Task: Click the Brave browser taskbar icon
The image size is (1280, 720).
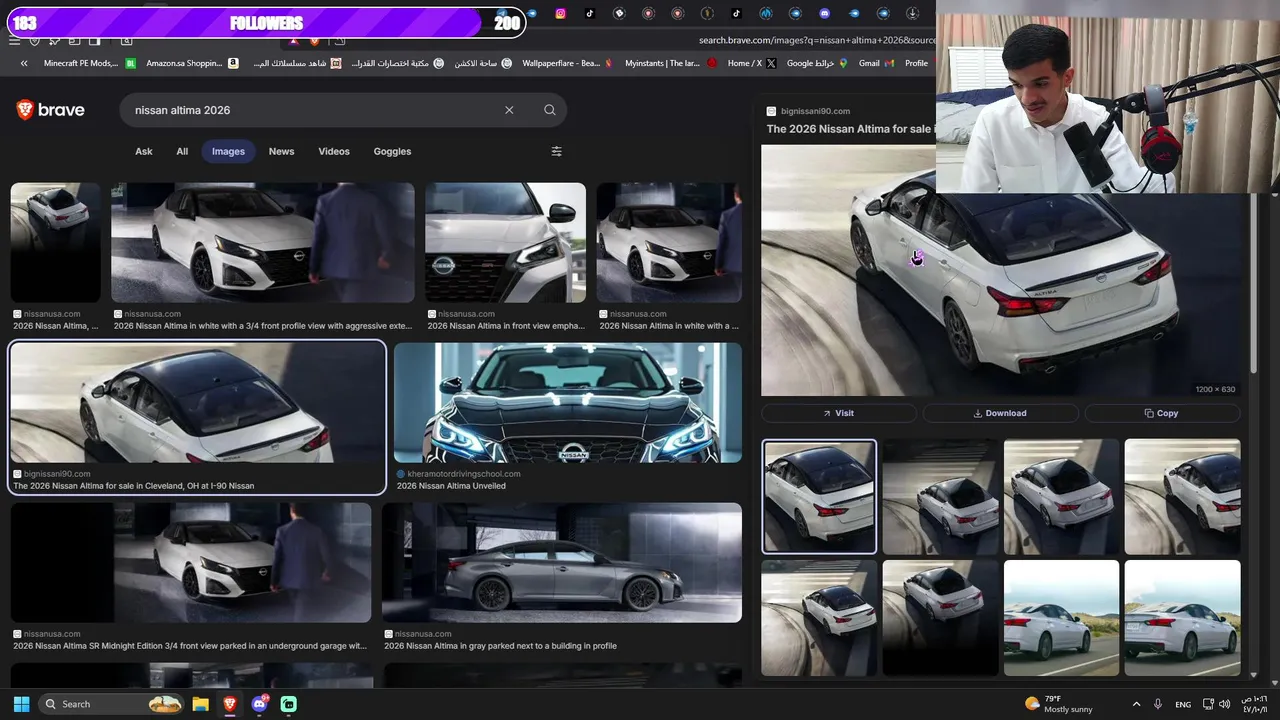Action: point(230,704)
